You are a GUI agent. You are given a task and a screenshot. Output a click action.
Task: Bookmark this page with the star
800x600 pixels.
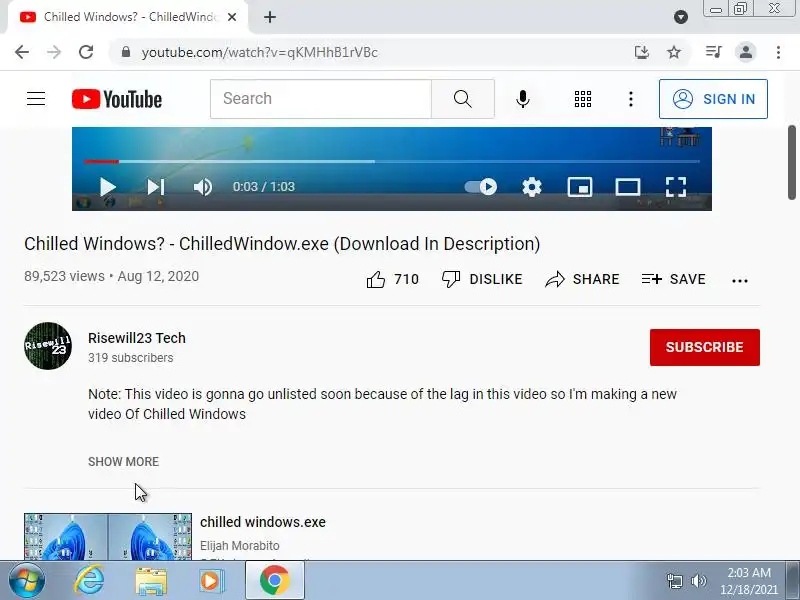674,52
